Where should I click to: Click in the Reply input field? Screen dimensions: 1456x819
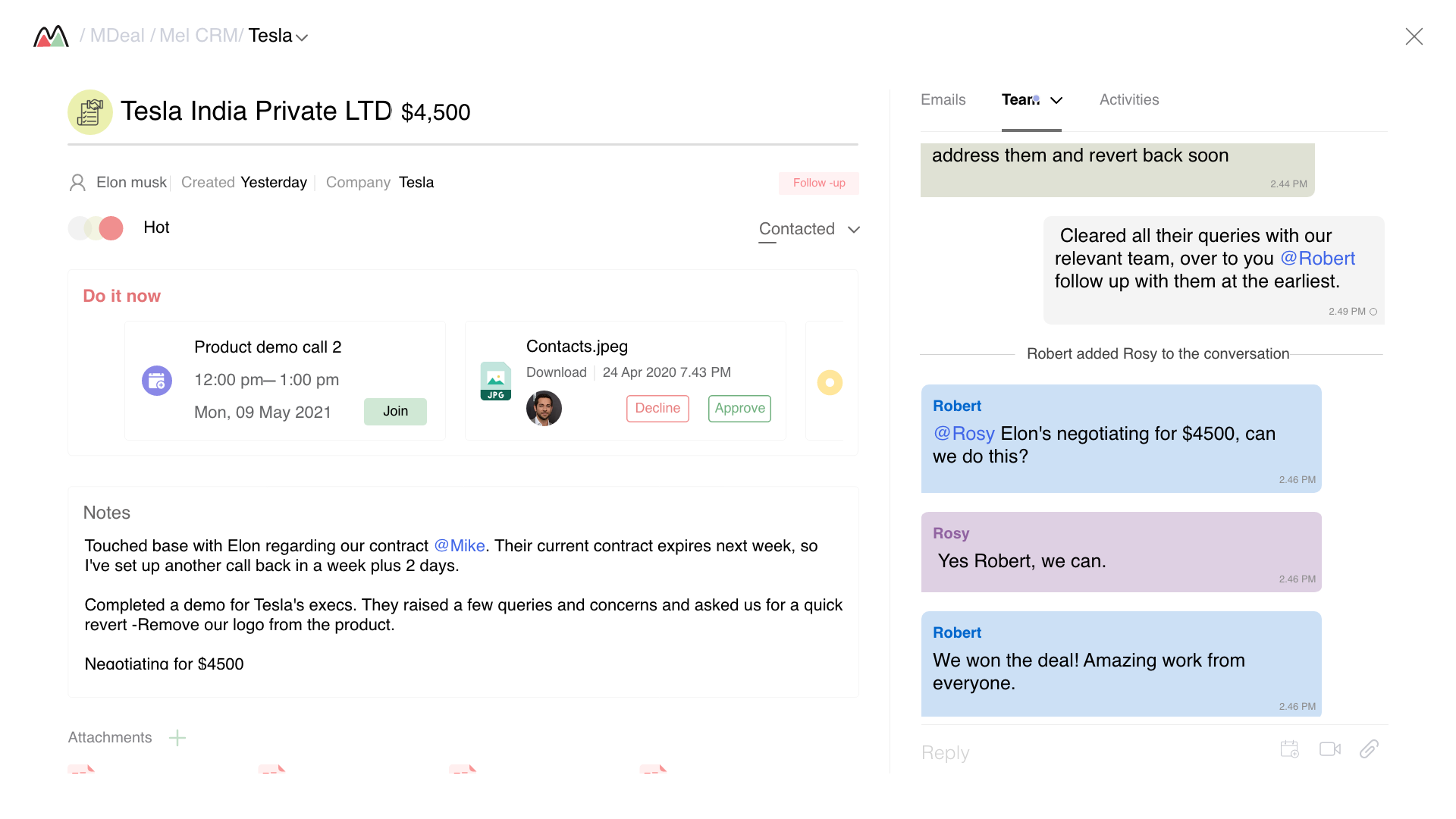pos(1092,752)
